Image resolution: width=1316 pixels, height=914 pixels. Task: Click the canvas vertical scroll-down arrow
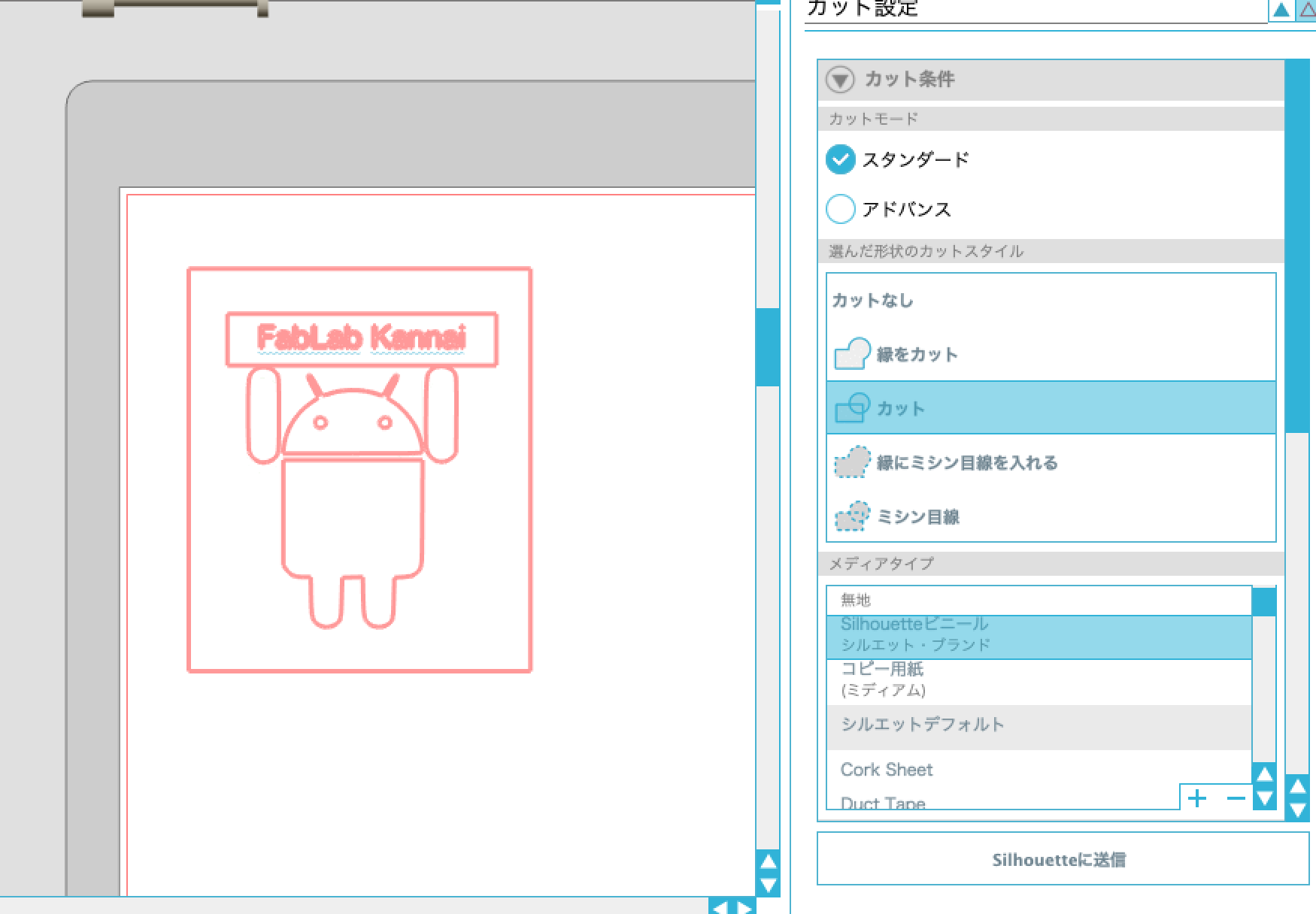[x=768, y=885]
